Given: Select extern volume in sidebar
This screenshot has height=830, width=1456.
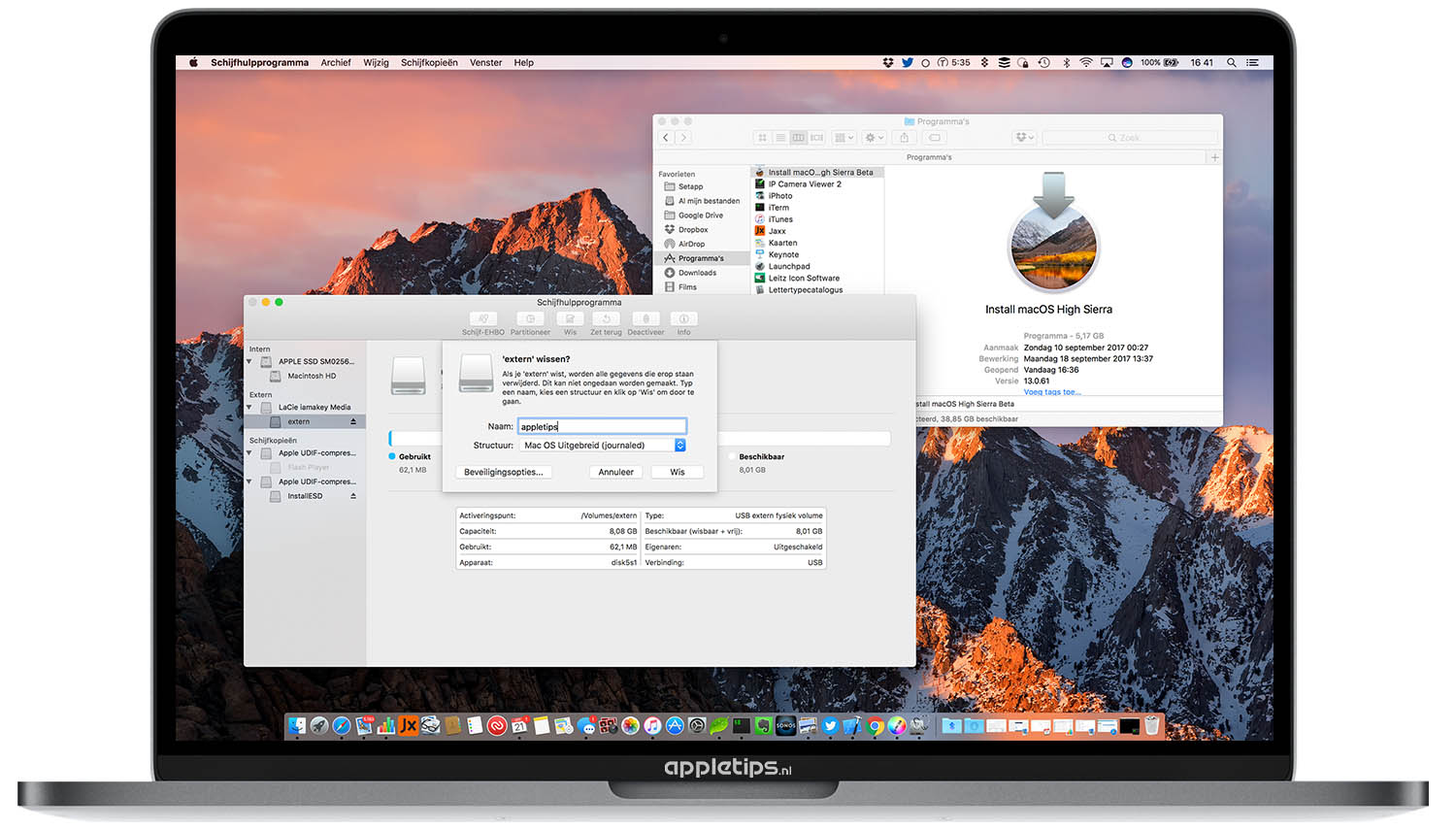Looking at the screenshot, I should pyautogui.click(x=305, y=421).
